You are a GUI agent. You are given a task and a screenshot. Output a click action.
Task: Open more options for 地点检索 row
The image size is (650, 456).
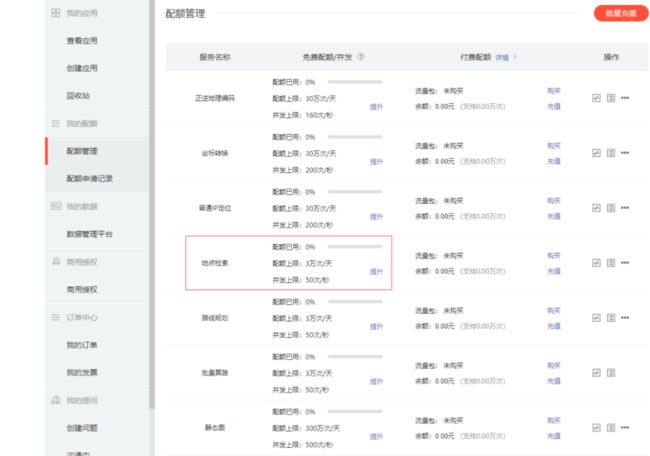[x=625, y=263]
